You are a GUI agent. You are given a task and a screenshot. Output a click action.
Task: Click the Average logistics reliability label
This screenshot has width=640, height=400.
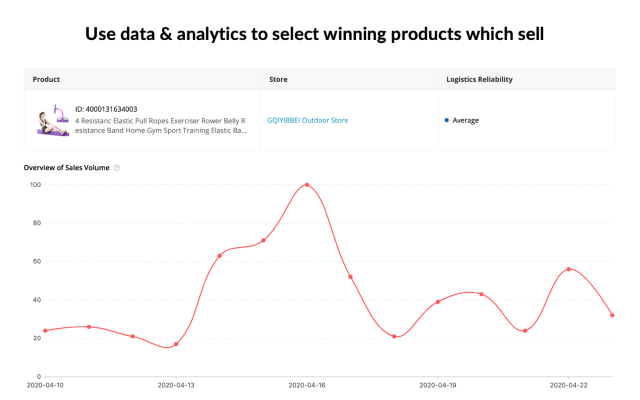point(466,120)
